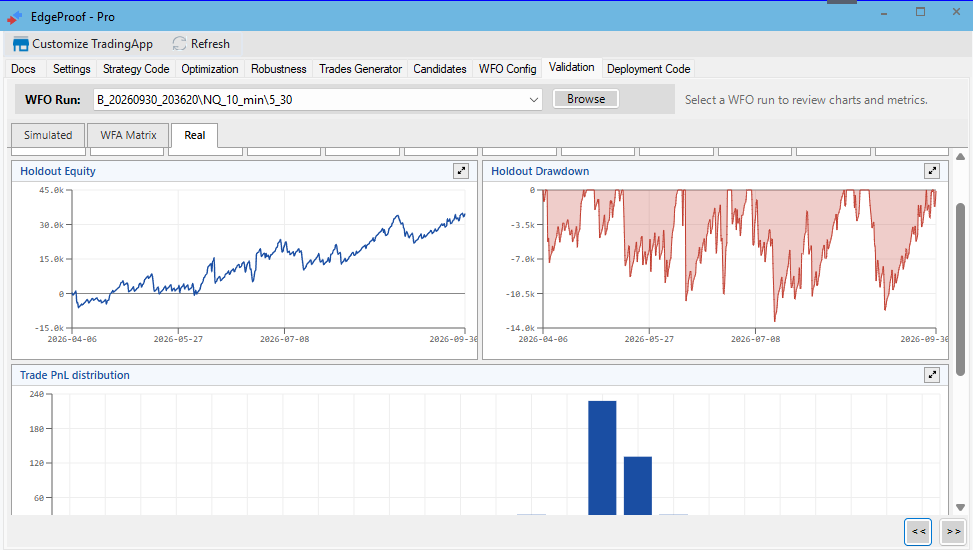Select the Validation tab
The width and height of the screenshot is (973, 550).
click(572, 67)
